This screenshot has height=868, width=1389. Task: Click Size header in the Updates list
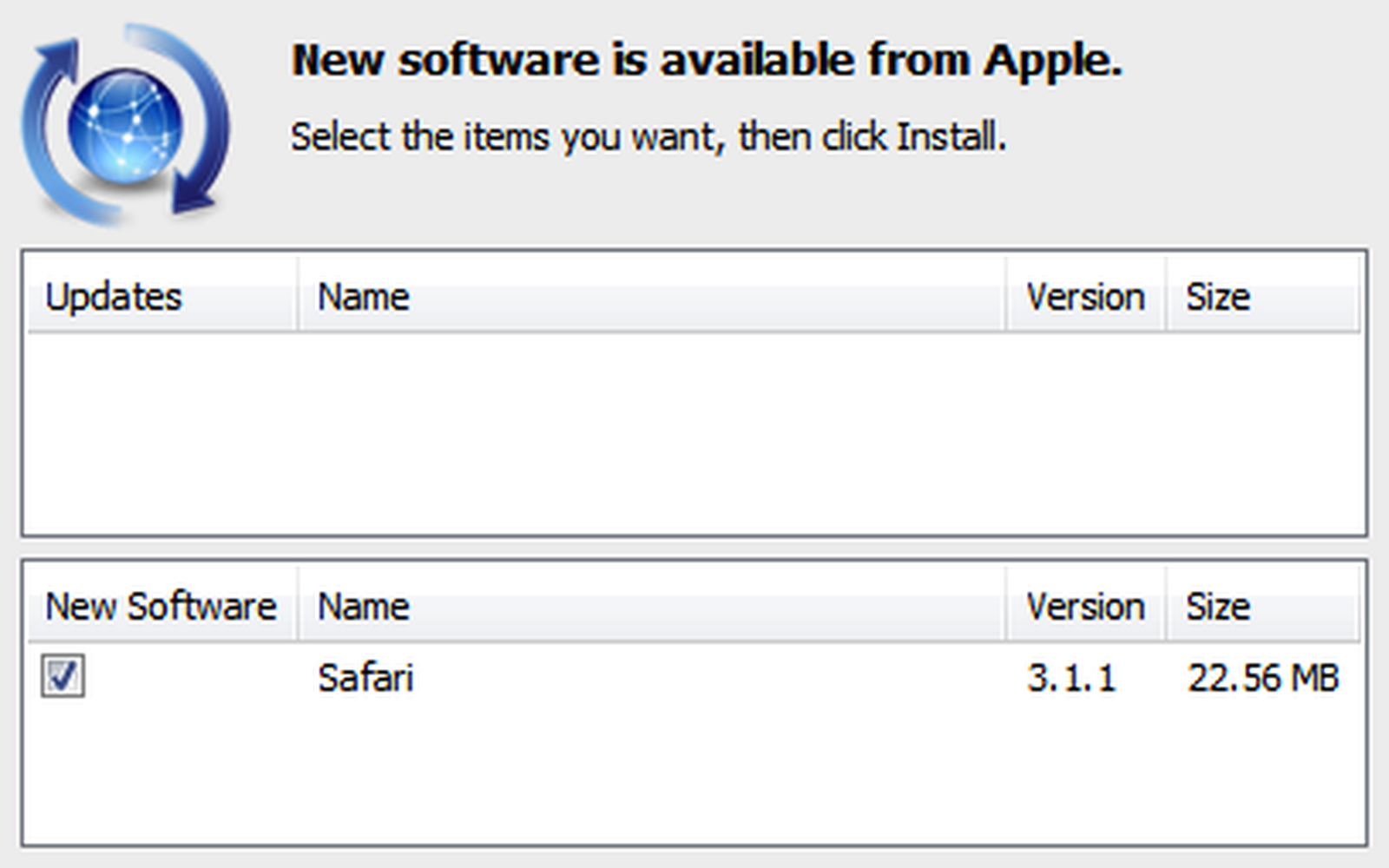point(1218,298)
